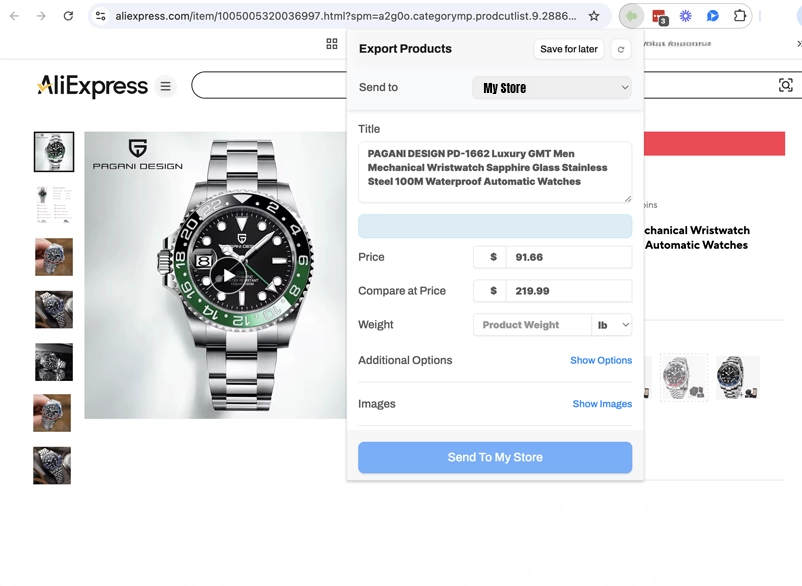Viewport: 802px width, 586px height.
Task: Click the refresh icon beside Save for later
Action: pos(621,49)
